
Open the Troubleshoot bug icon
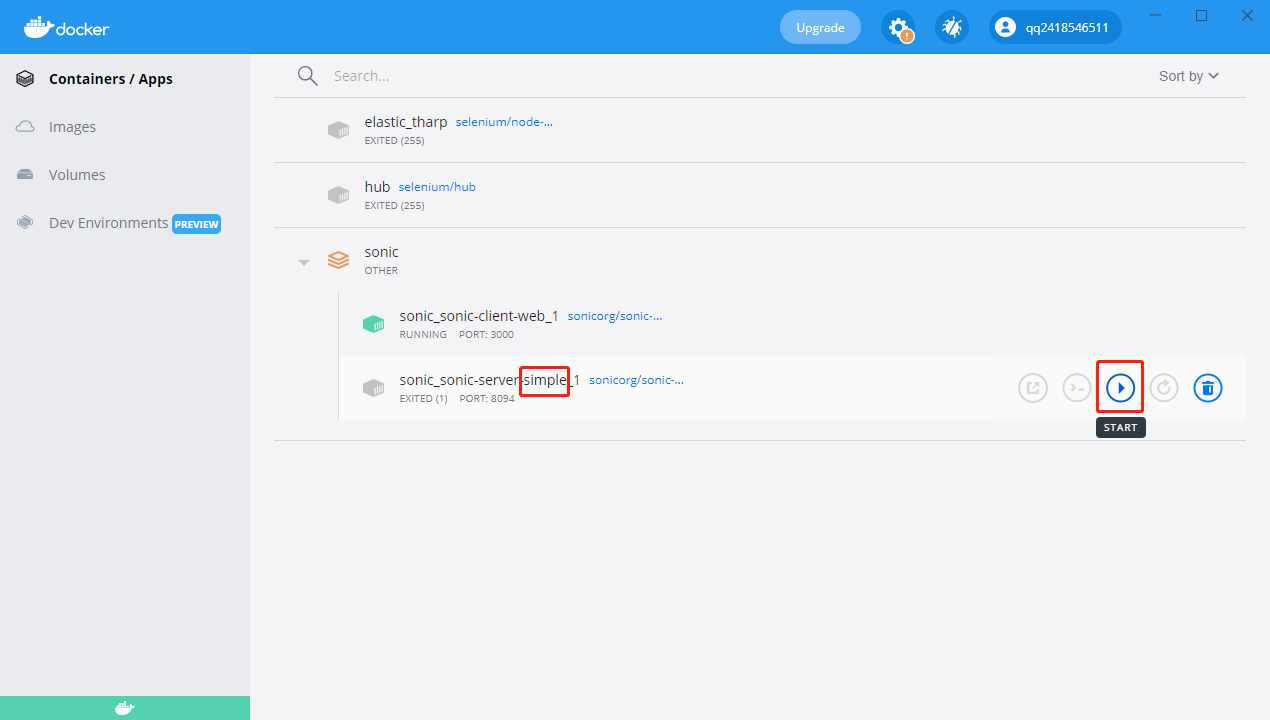[952, 27]
